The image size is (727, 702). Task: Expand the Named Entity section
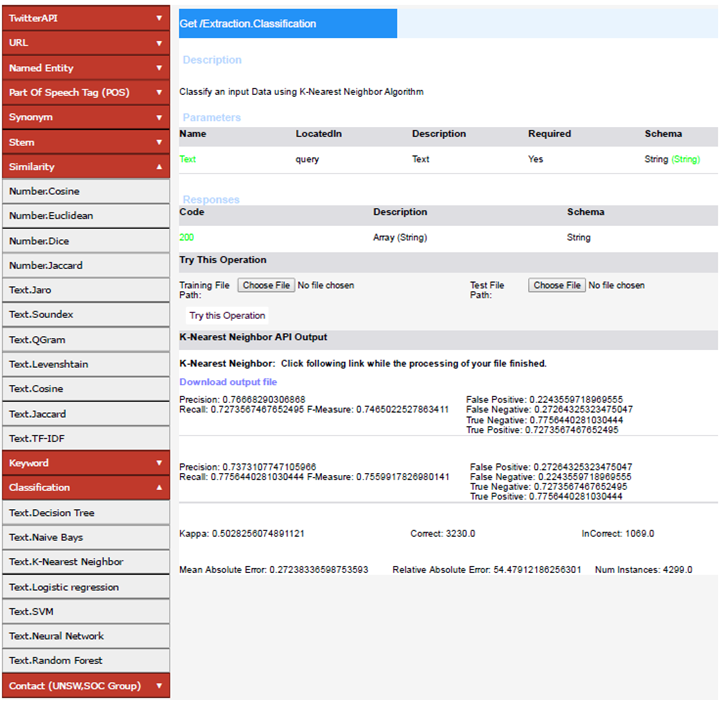click(x=85, y=68)
